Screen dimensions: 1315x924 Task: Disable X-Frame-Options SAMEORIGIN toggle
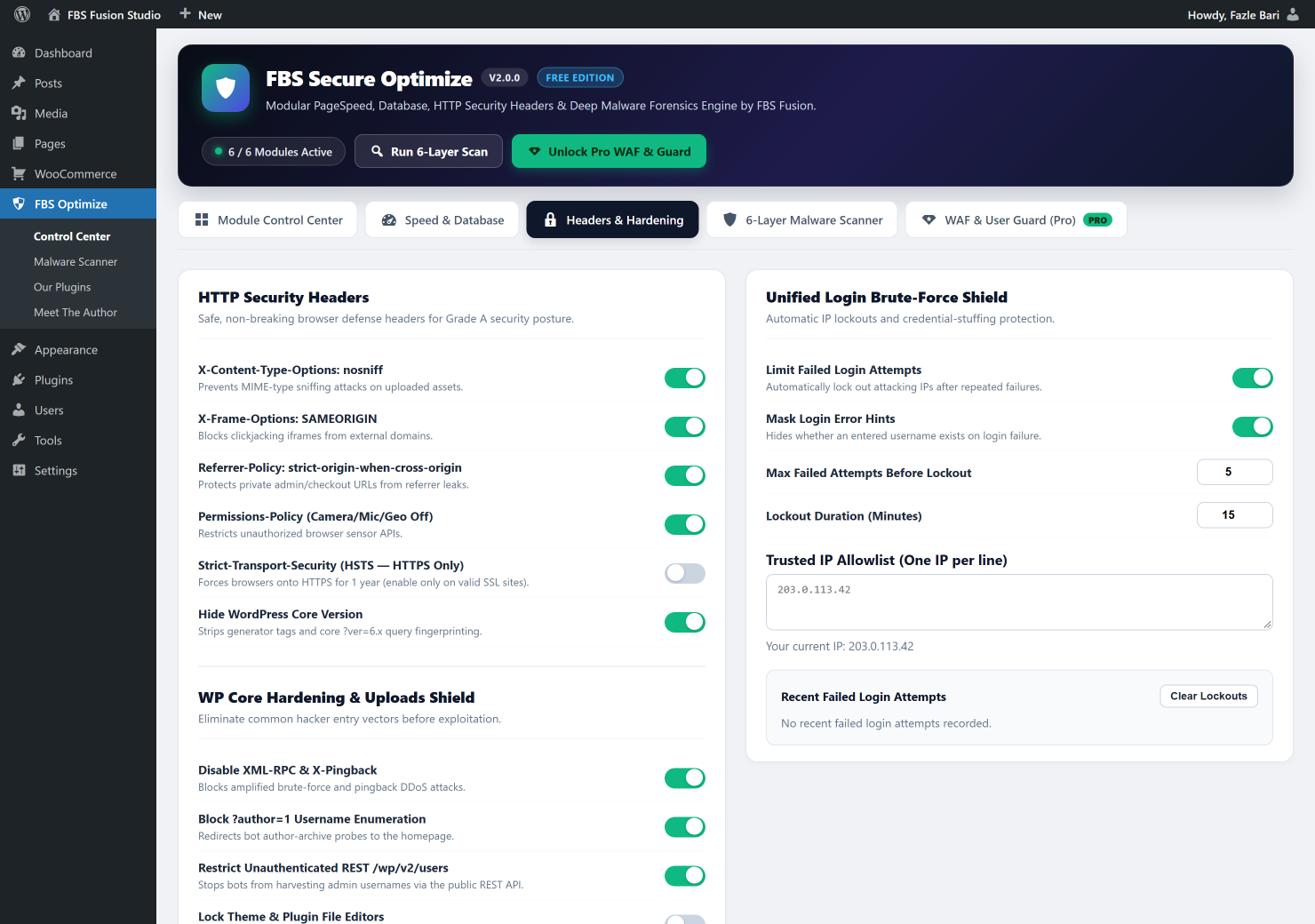point(685,426)
